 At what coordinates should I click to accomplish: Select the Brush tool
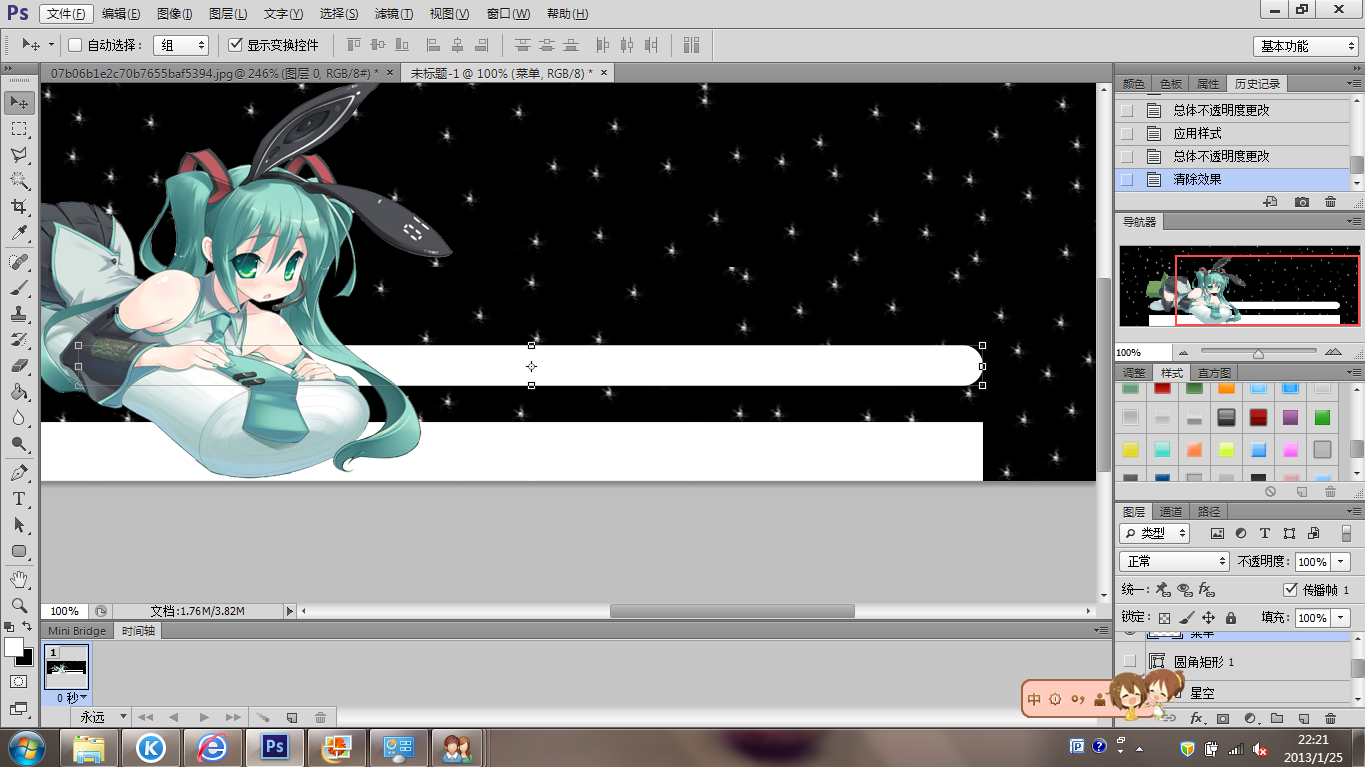[19, 288]
